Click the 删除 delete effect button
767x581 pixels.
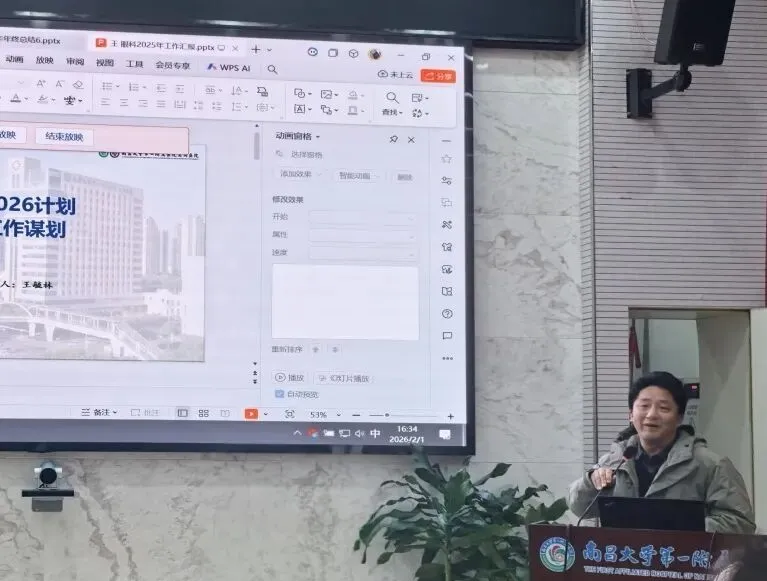405,177
